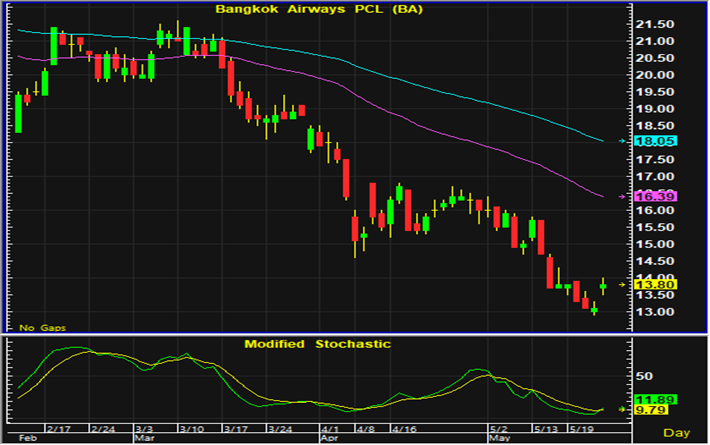Click the 5/19 date marker
Viewport: 710px width, 445px height.
(x=582, y=429)
